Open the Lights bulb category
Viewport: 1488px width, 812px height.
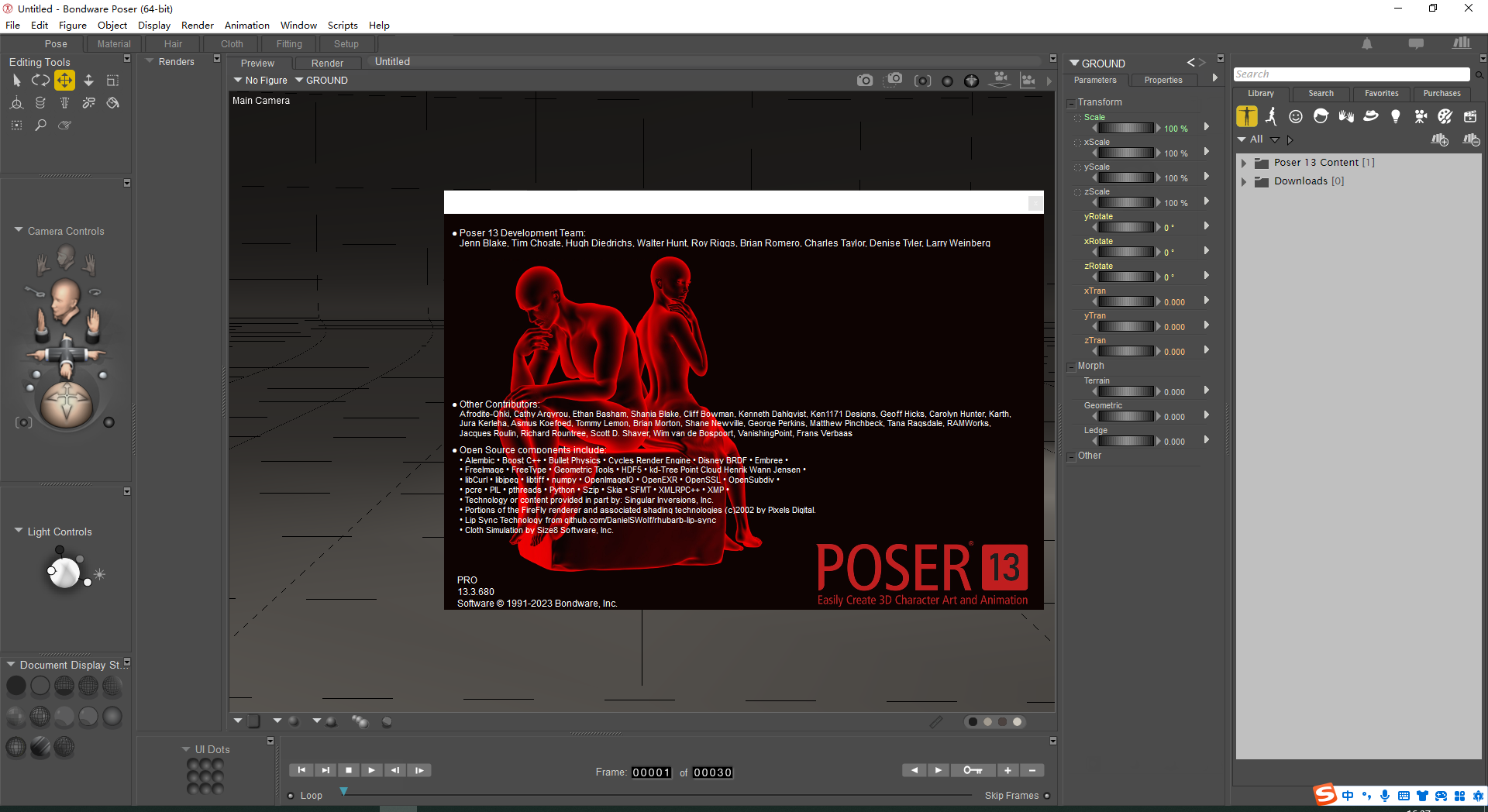1396,116
